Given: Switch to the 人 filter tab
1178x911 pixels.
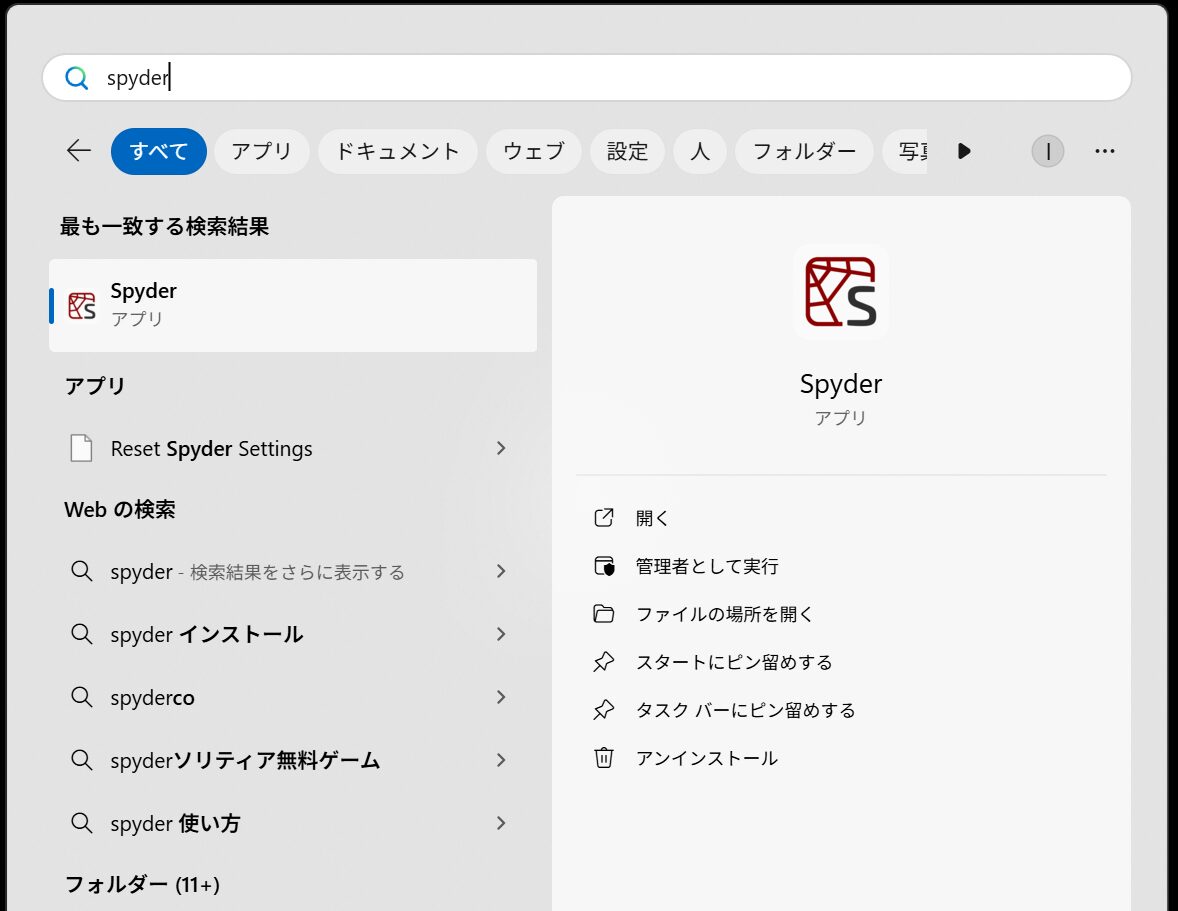Looking at the screenshot, I should (x=699, y=151).
